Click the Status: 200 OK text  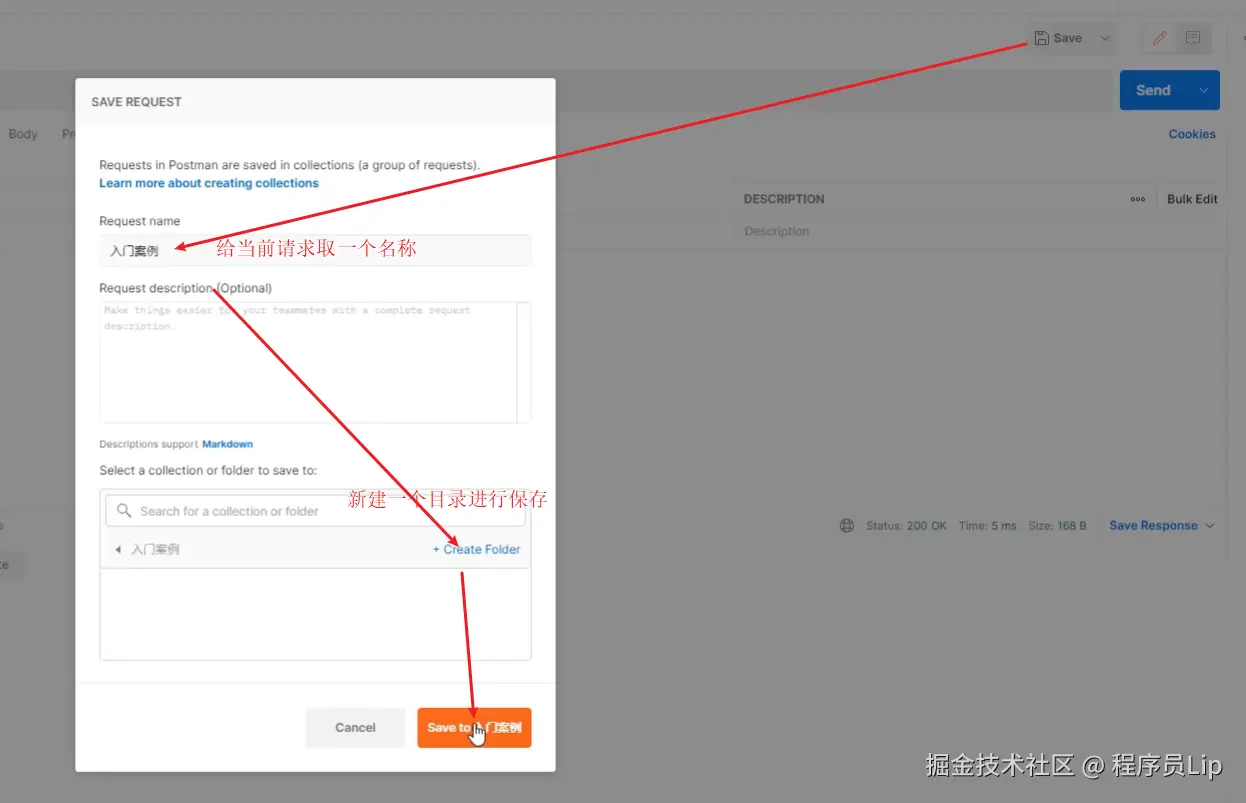click(x=906, y=525)
